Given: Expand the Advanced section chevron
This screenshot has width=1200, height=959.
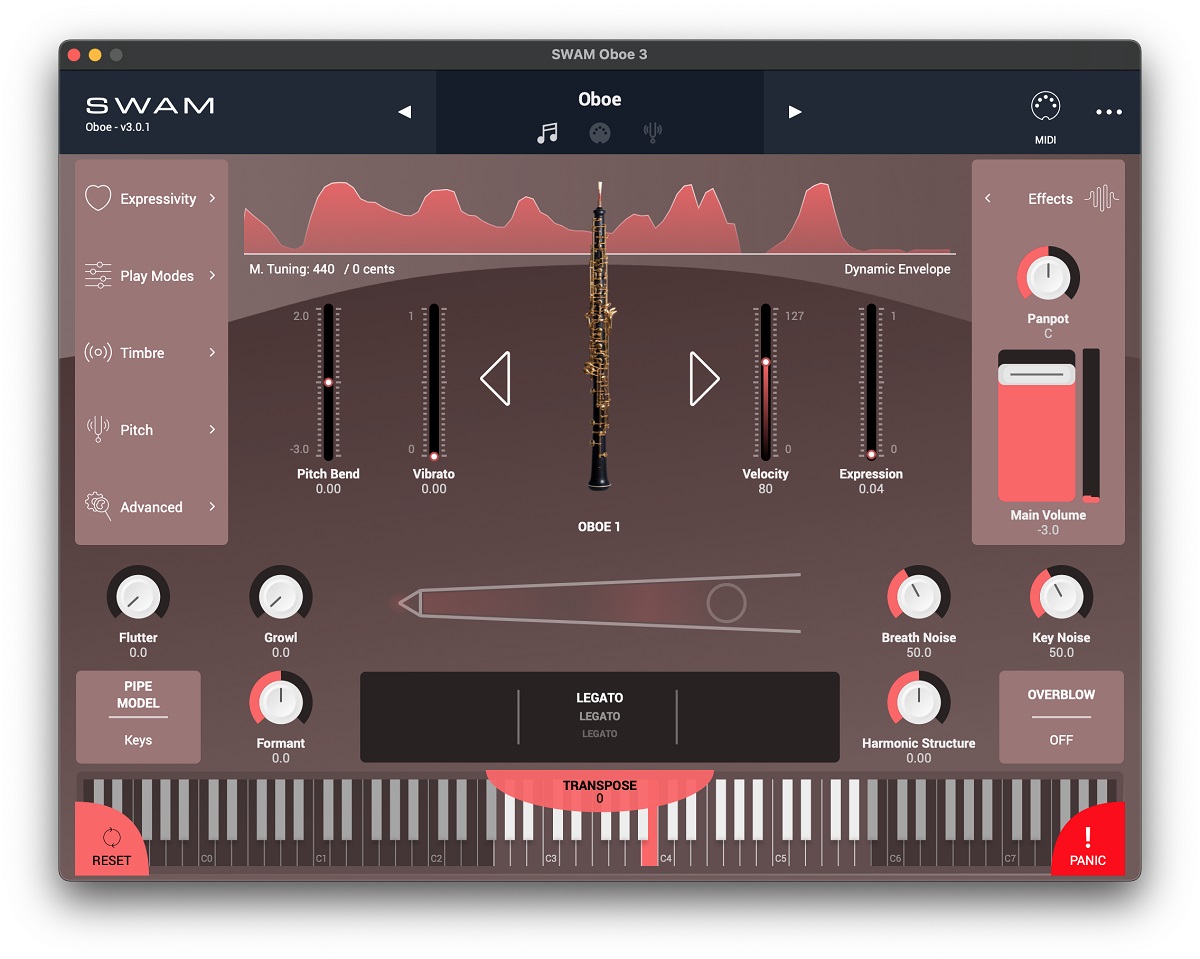Looking at the screenshot, I should (212, 506).
